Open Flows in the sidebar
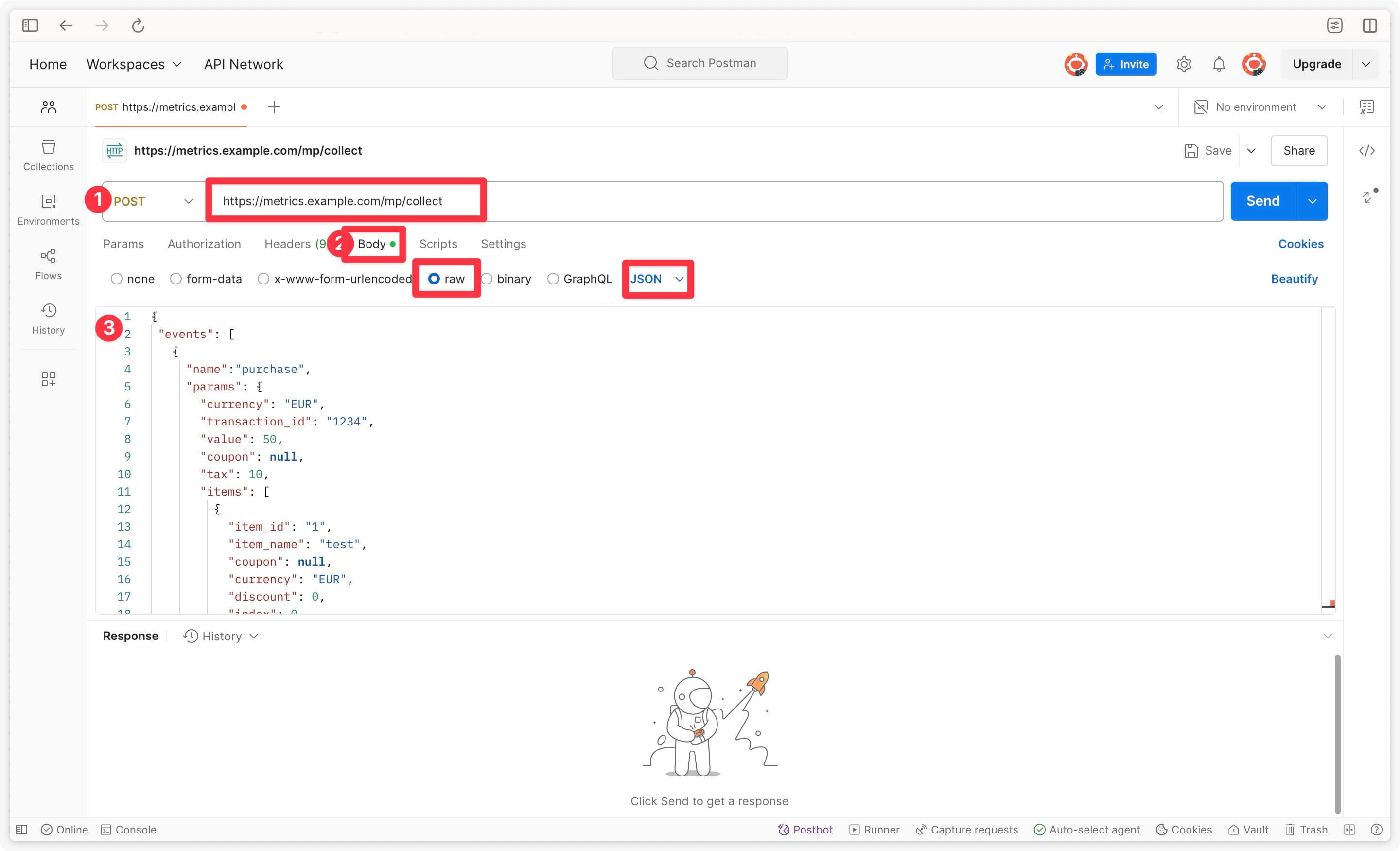1400x851 pixels. tap(48, 265)
